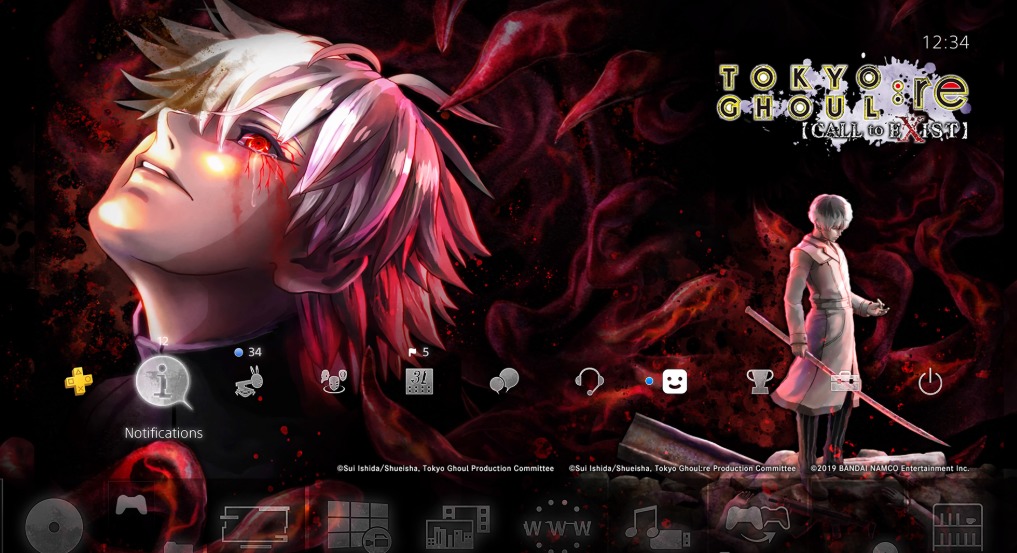Open the Profile smiley face icon

[x=675, y=381]
